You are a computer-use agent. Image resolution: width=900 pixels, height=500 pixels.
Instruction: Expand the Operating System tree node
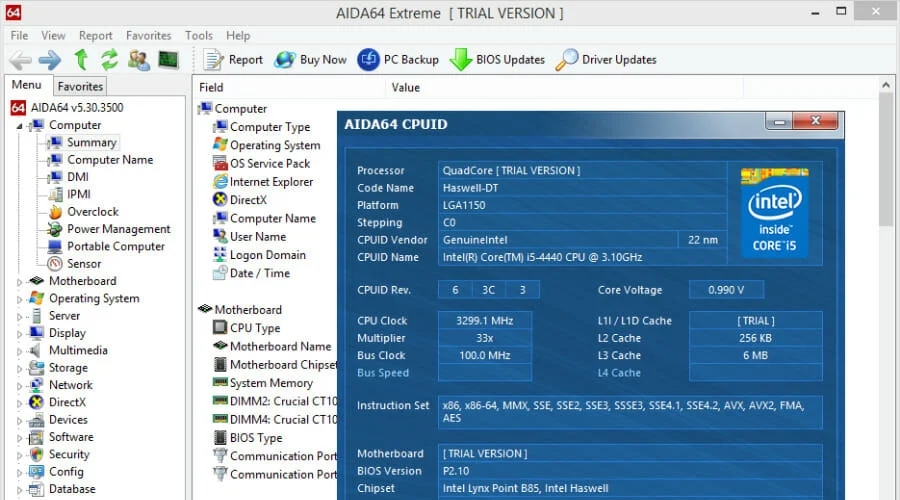pyautogui.click(x=20, y=299)
